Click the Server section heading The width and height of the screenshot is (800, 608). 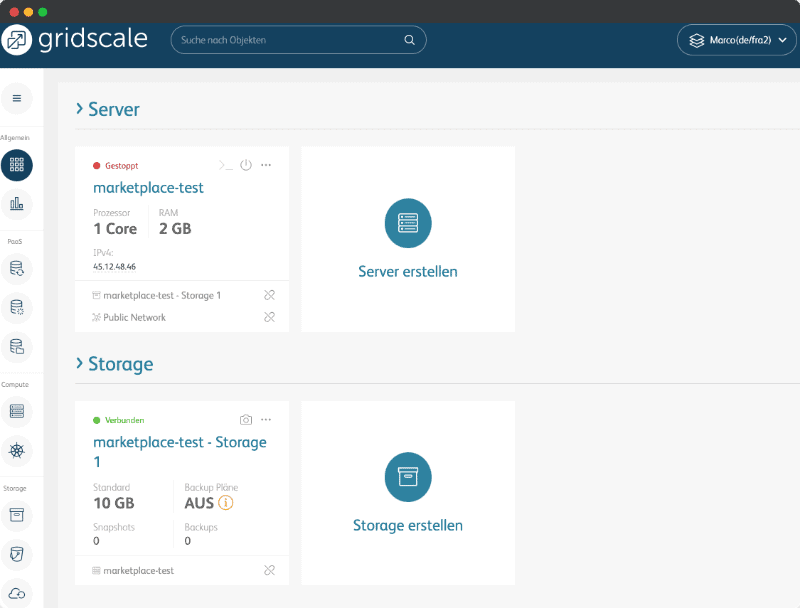click(114, 109)
